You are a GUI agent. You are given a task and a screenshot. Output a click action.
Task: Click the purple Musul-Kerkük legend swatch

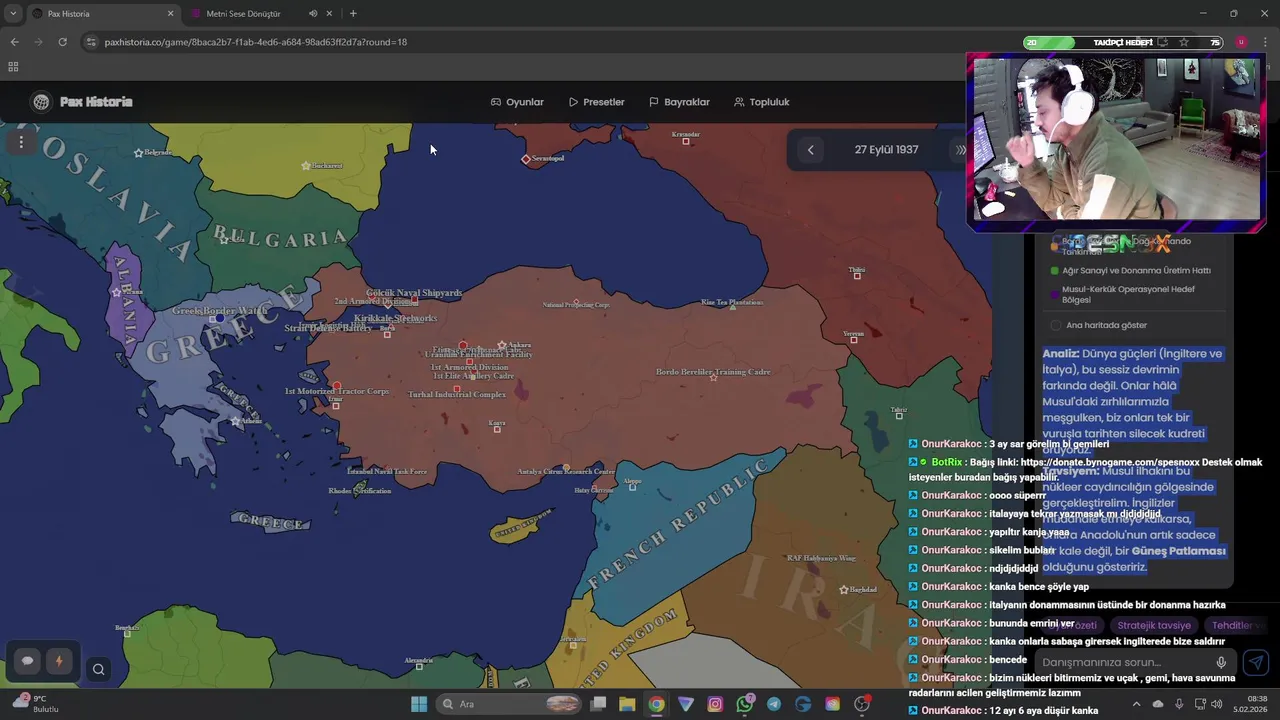click(1055, 294)
